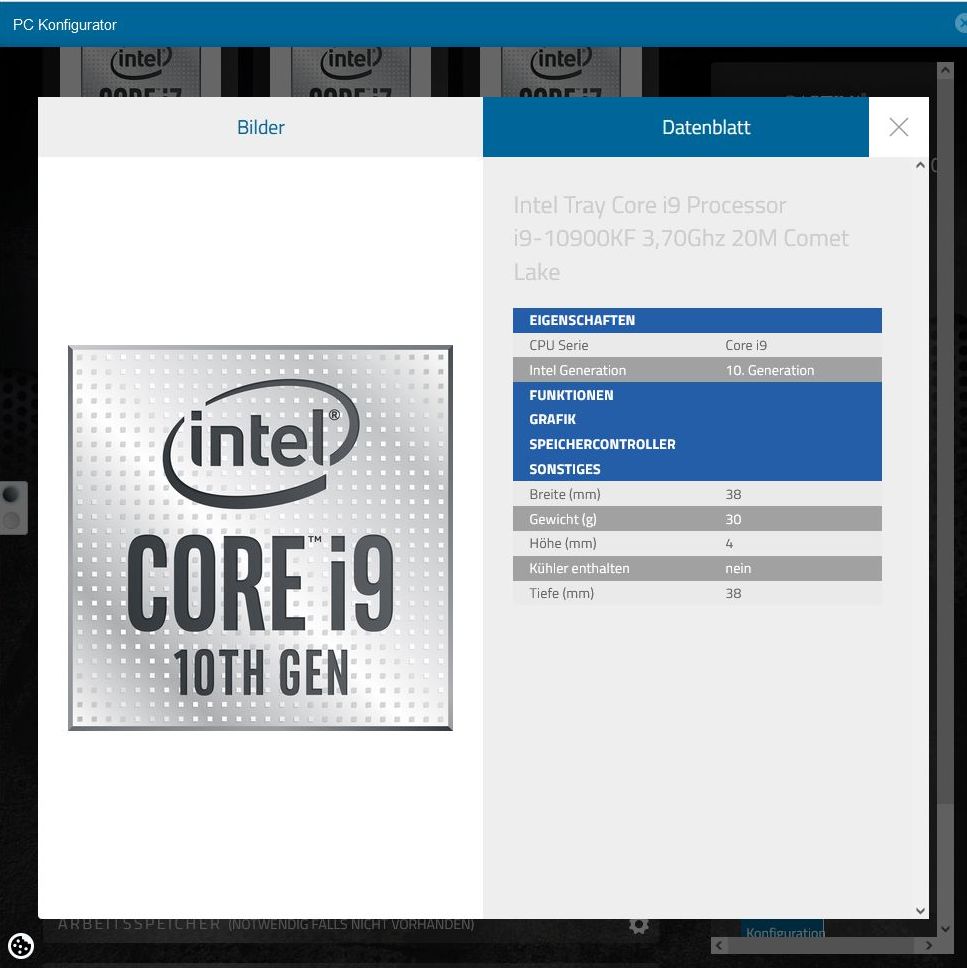
Task: Click the page scrollbar down arrow
Action: [945, 928]
